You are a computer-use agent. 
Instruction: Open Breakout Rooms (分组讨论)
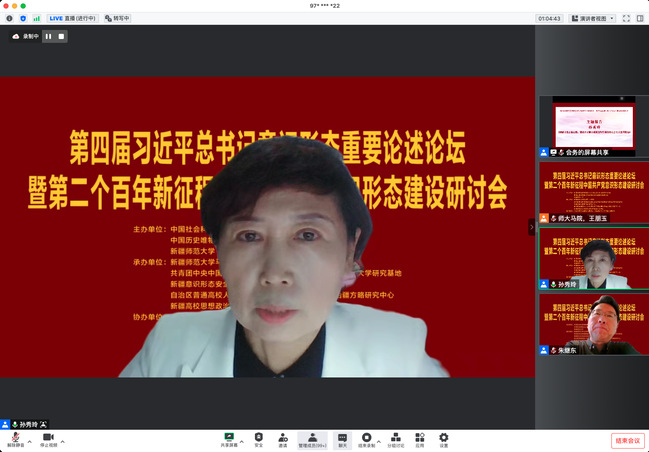[x=397, y=438]
